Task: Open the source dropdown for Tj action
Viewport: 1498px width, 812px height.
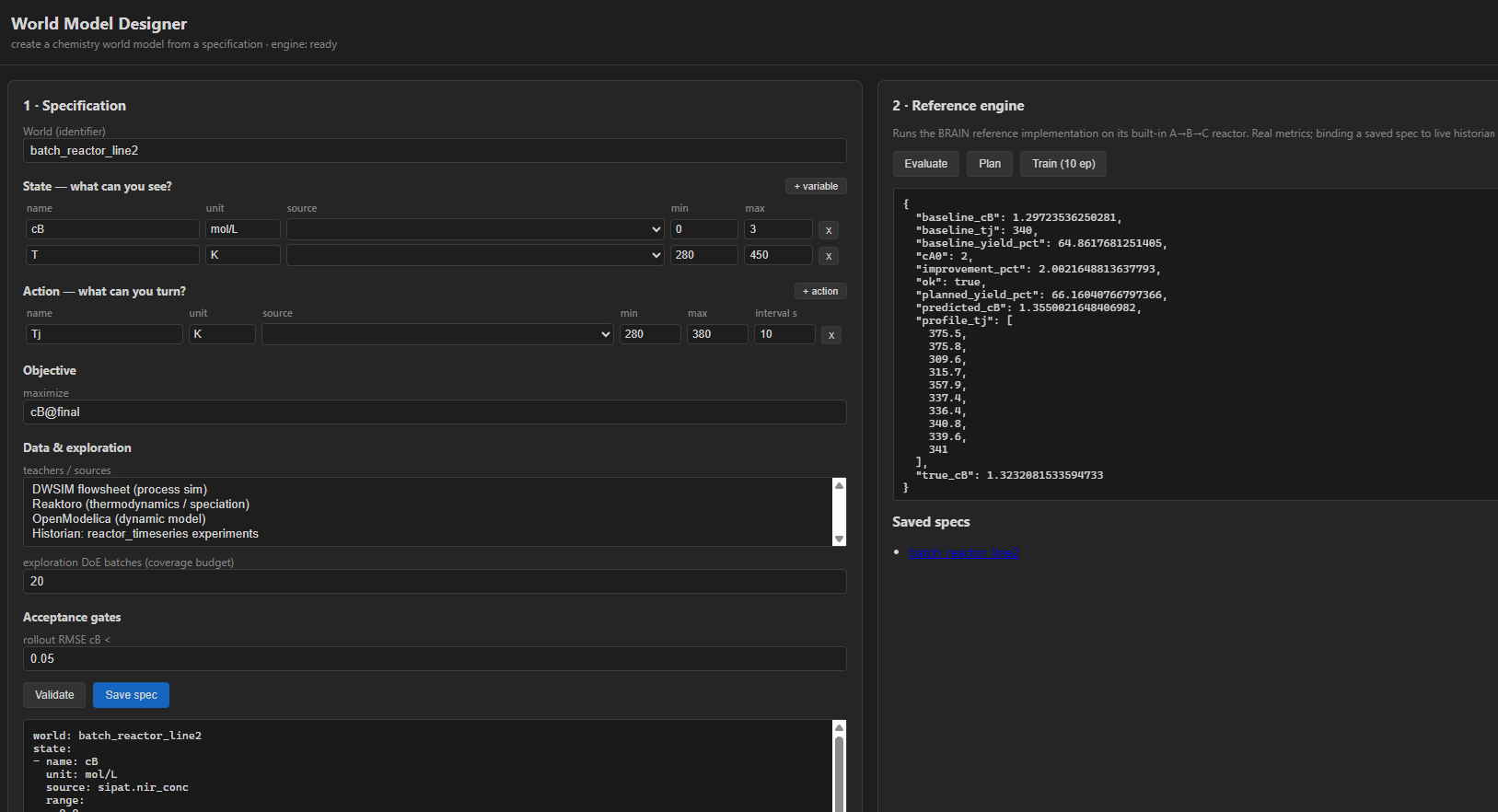Action: click(437, 334)
